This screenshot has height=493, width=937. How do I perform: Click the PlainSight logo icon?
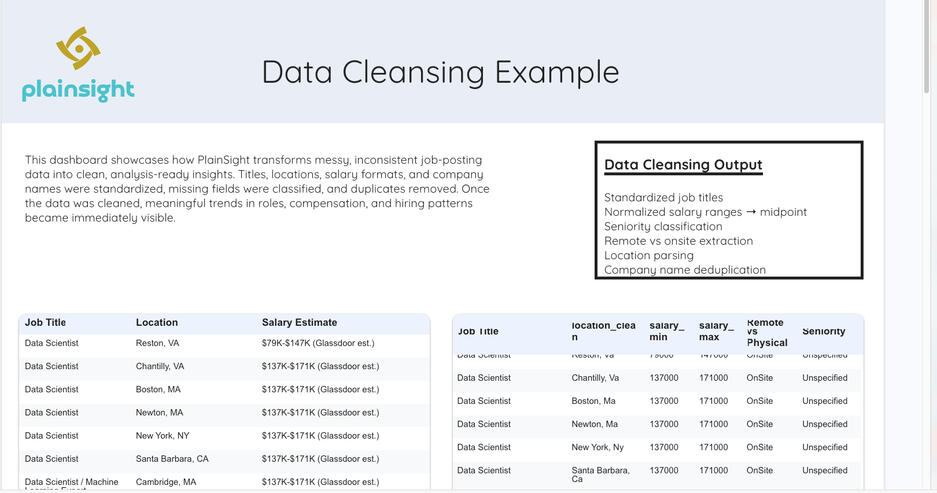[78, 49]
